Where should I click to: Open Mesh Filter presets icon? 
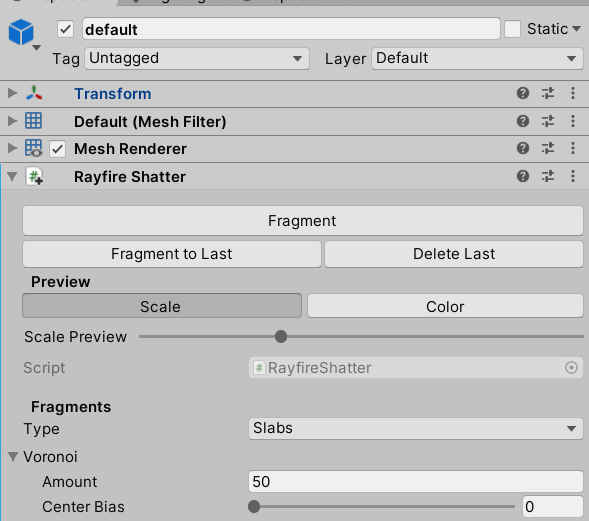pos(548,121)
